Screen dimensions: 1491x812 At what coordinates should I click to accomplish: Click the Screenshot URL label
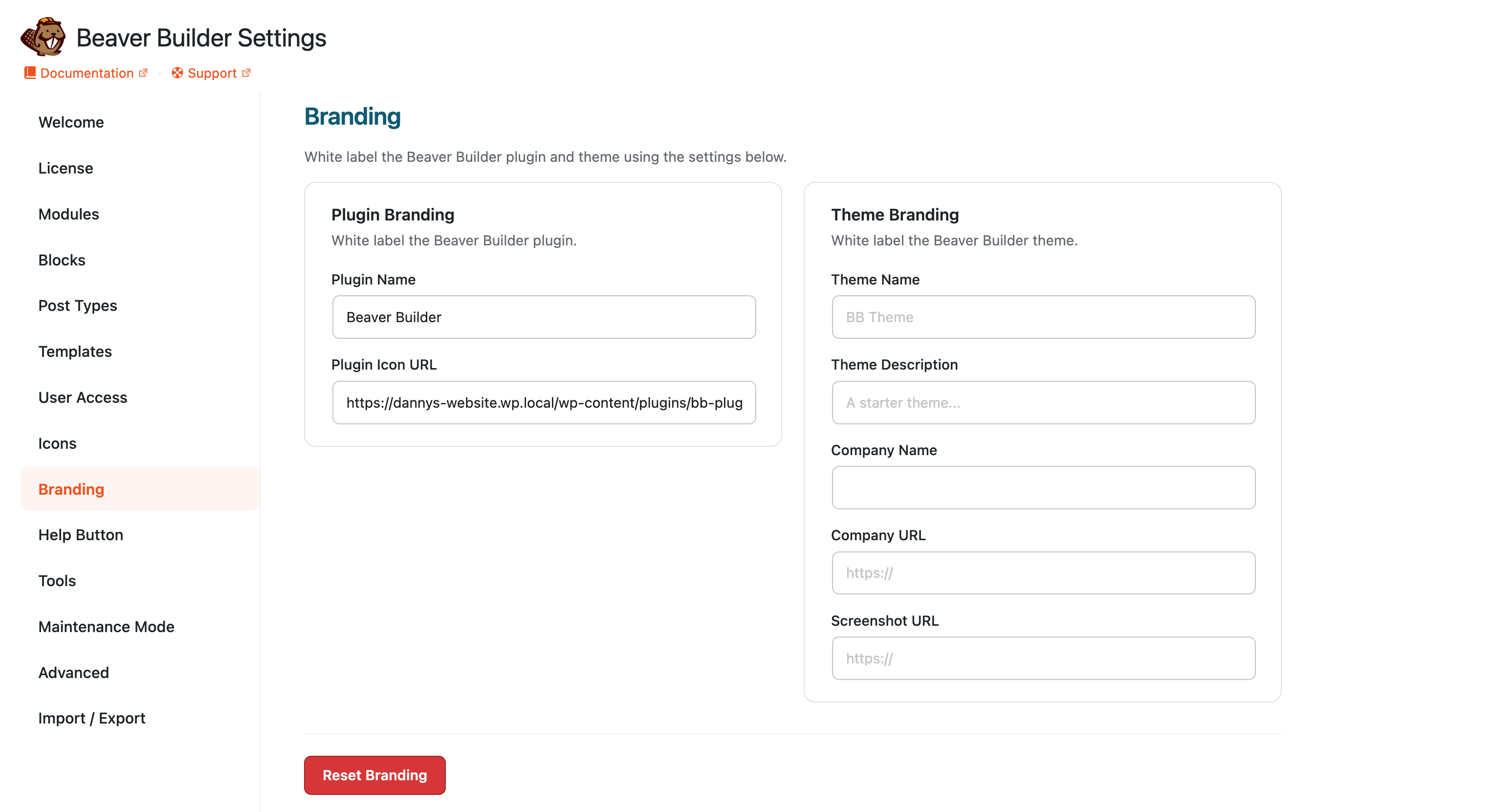[x=884, y=620]
